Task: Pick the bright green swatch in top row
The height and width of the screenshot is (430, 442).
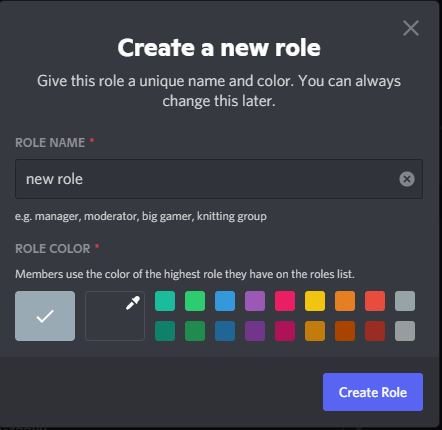Action: [195, 301]
